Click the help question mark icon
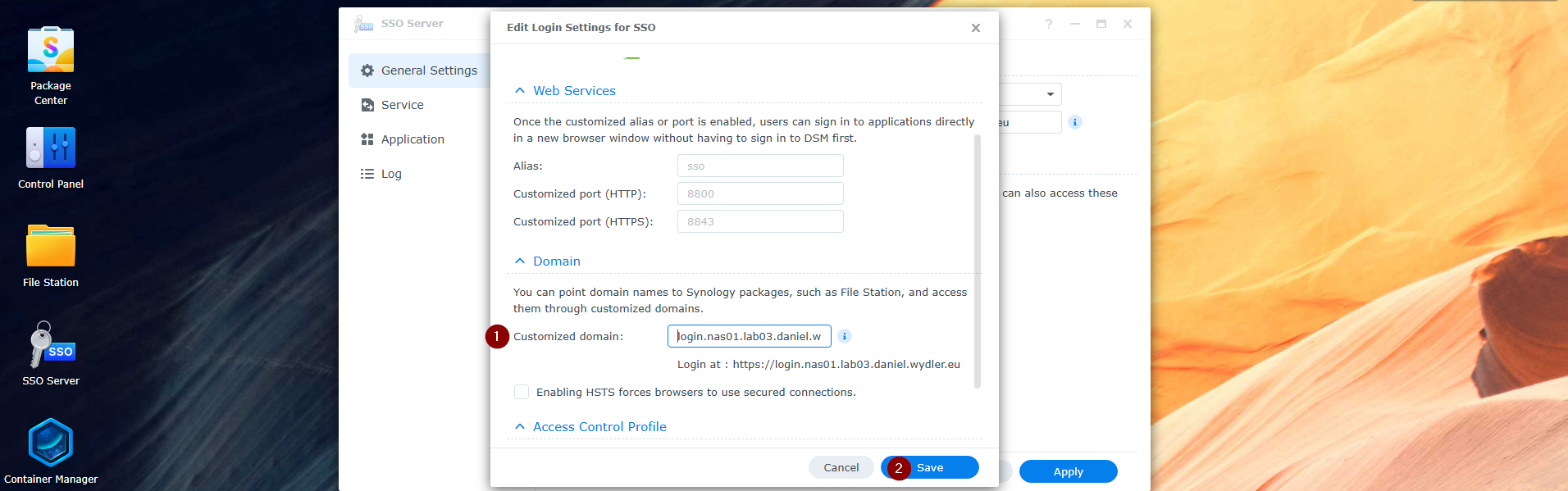The image size is (1568, 491). (x=1048, y=25)
